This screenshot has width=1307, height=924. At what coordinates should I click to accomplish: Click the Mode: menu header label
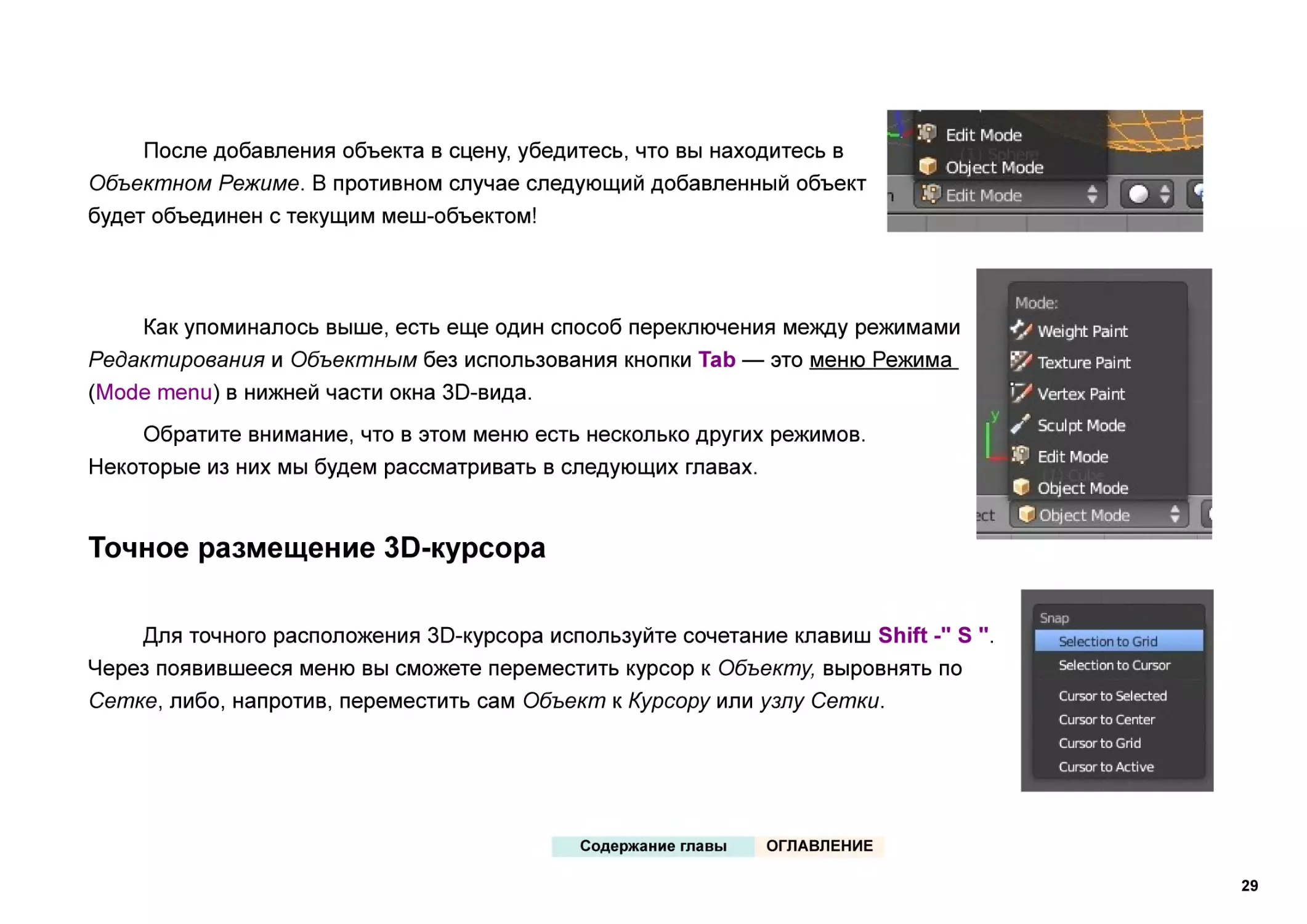(1037, 303)
